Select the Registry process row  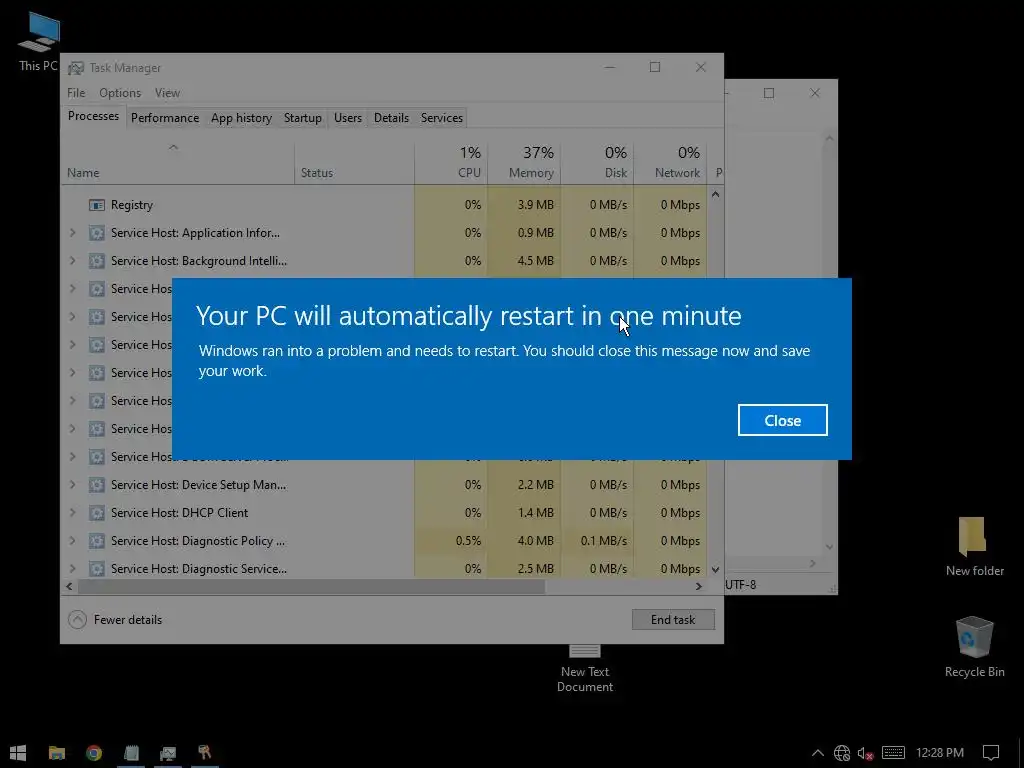pyautogui.click(x=384, y=205)
